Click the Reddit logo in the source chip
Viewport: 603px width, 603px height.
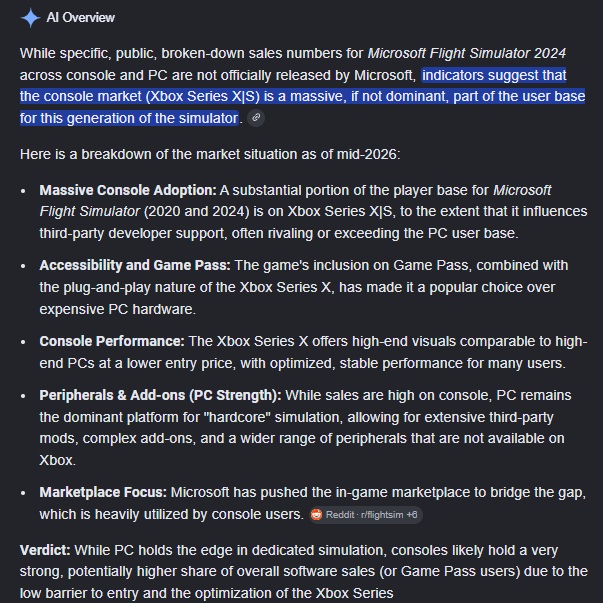point(316,515)
